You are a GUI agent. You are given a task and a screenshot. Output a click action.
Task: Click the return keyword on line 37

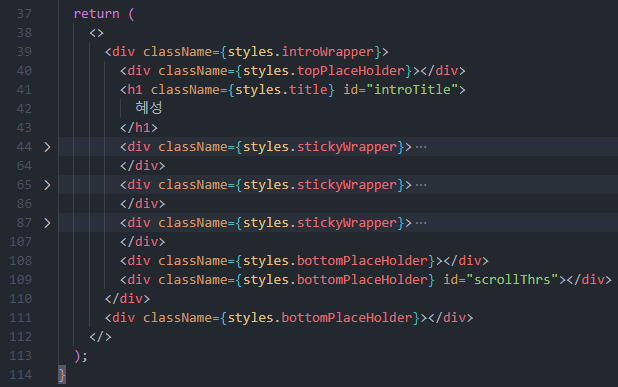click(x=97, y=14)
